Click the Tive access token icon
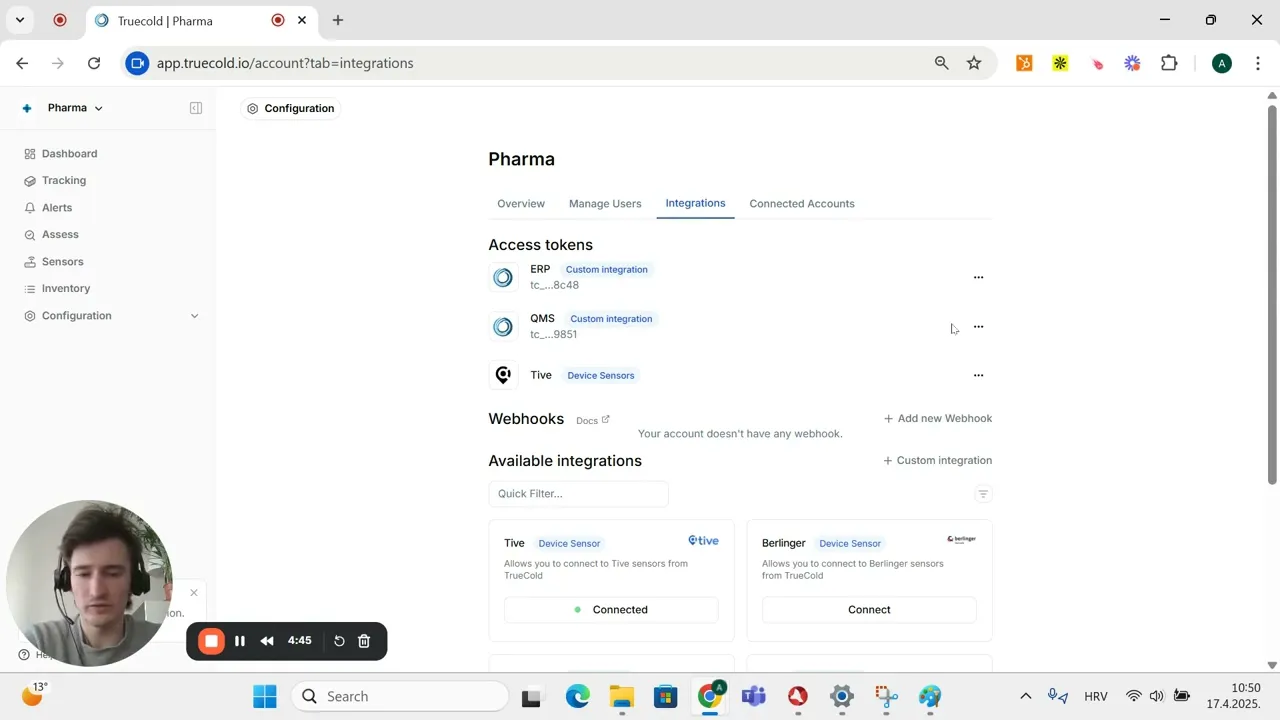Image resolution: width=1280 pixels, height=720 pixels. pyautogui.click(x=503, y=375)
